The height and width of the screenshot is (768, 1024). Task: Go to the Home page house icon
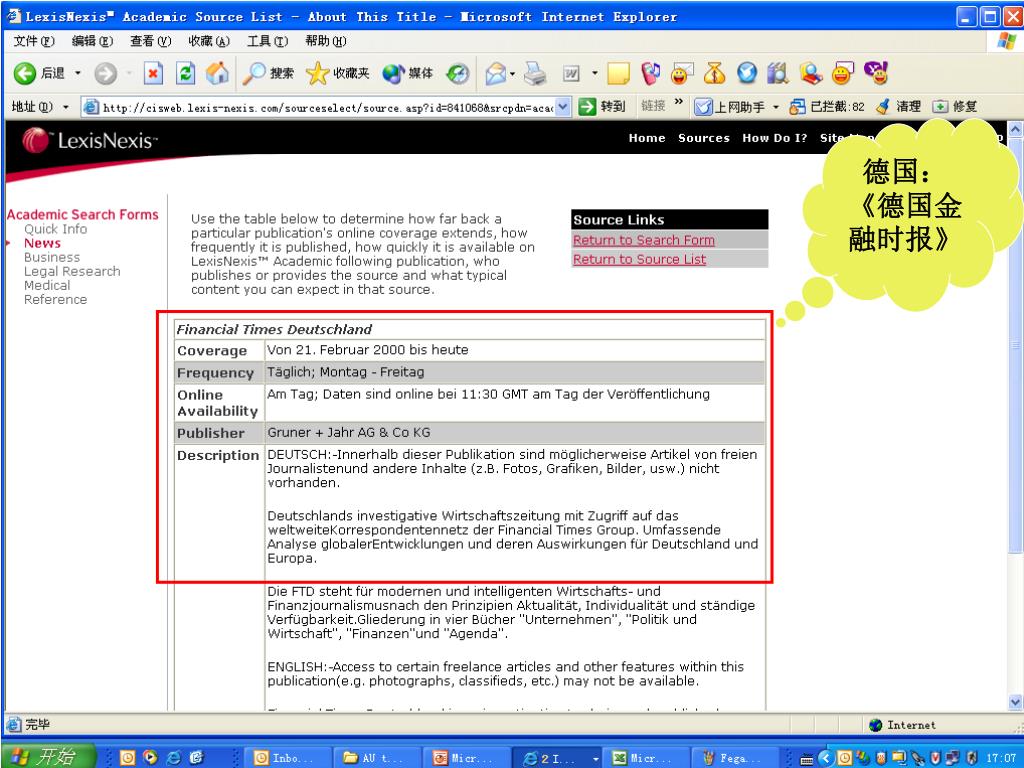(217, 73)
